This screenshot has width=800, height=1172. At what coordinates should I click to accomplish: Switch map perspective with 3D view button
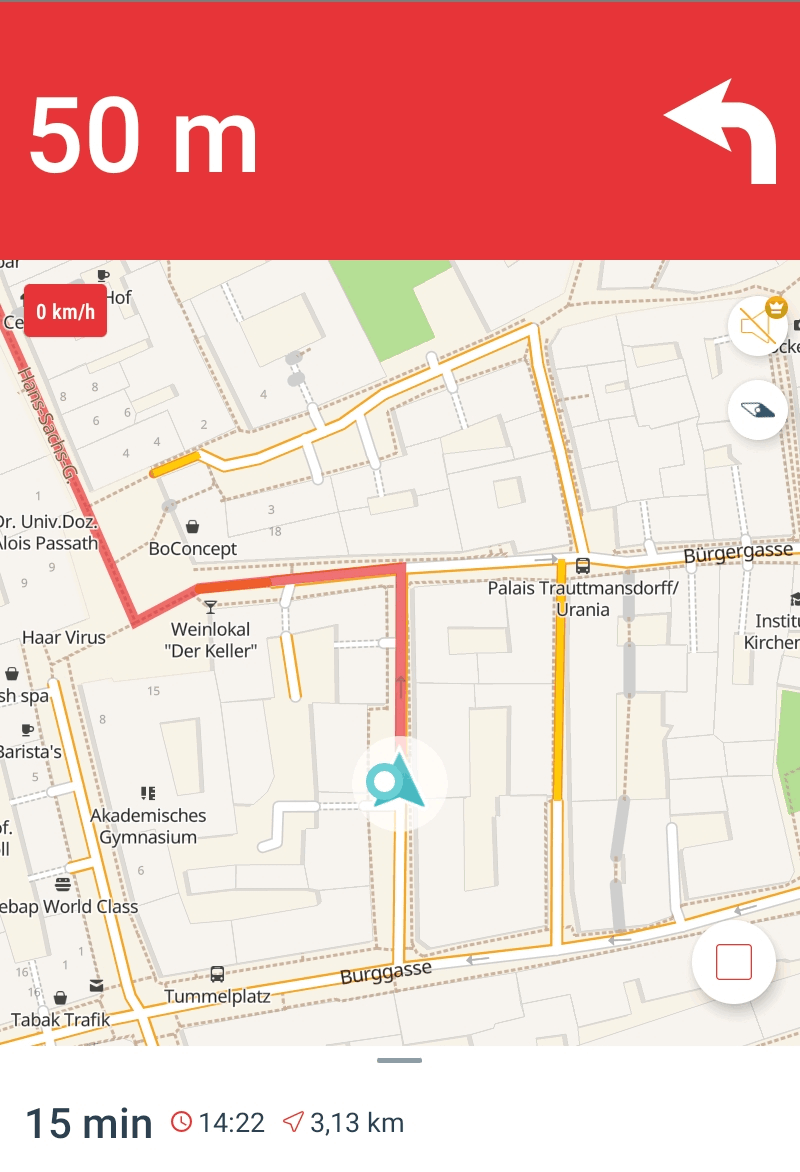pos(757,410)
